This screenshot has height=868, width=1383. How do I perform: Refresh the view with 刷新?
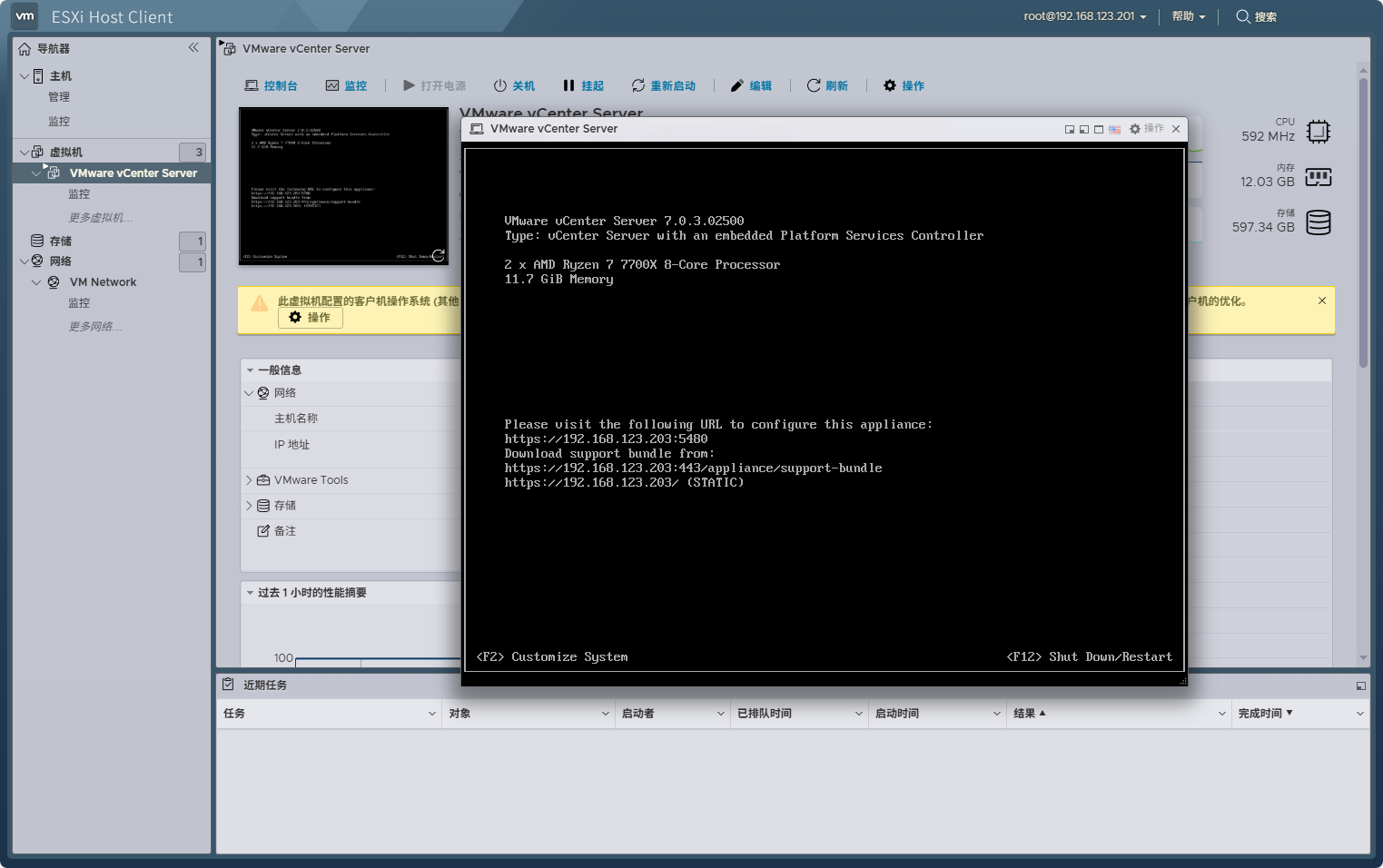pyautogui.click(x=827, y=85)
